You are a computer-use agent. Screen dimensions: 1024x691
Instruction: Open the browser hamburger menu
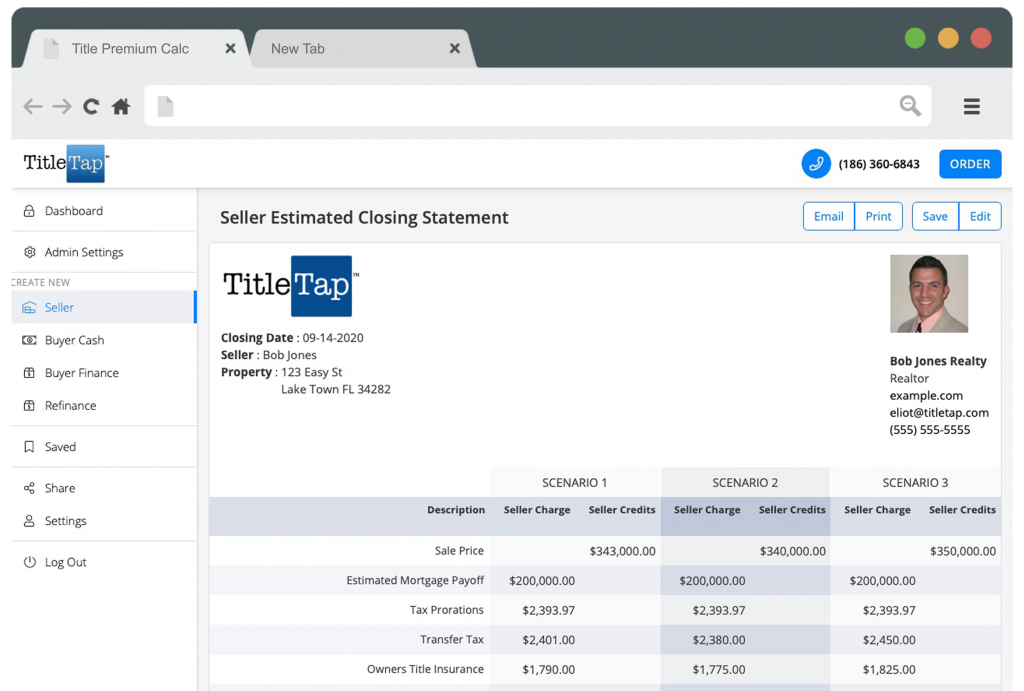[971, 105]
